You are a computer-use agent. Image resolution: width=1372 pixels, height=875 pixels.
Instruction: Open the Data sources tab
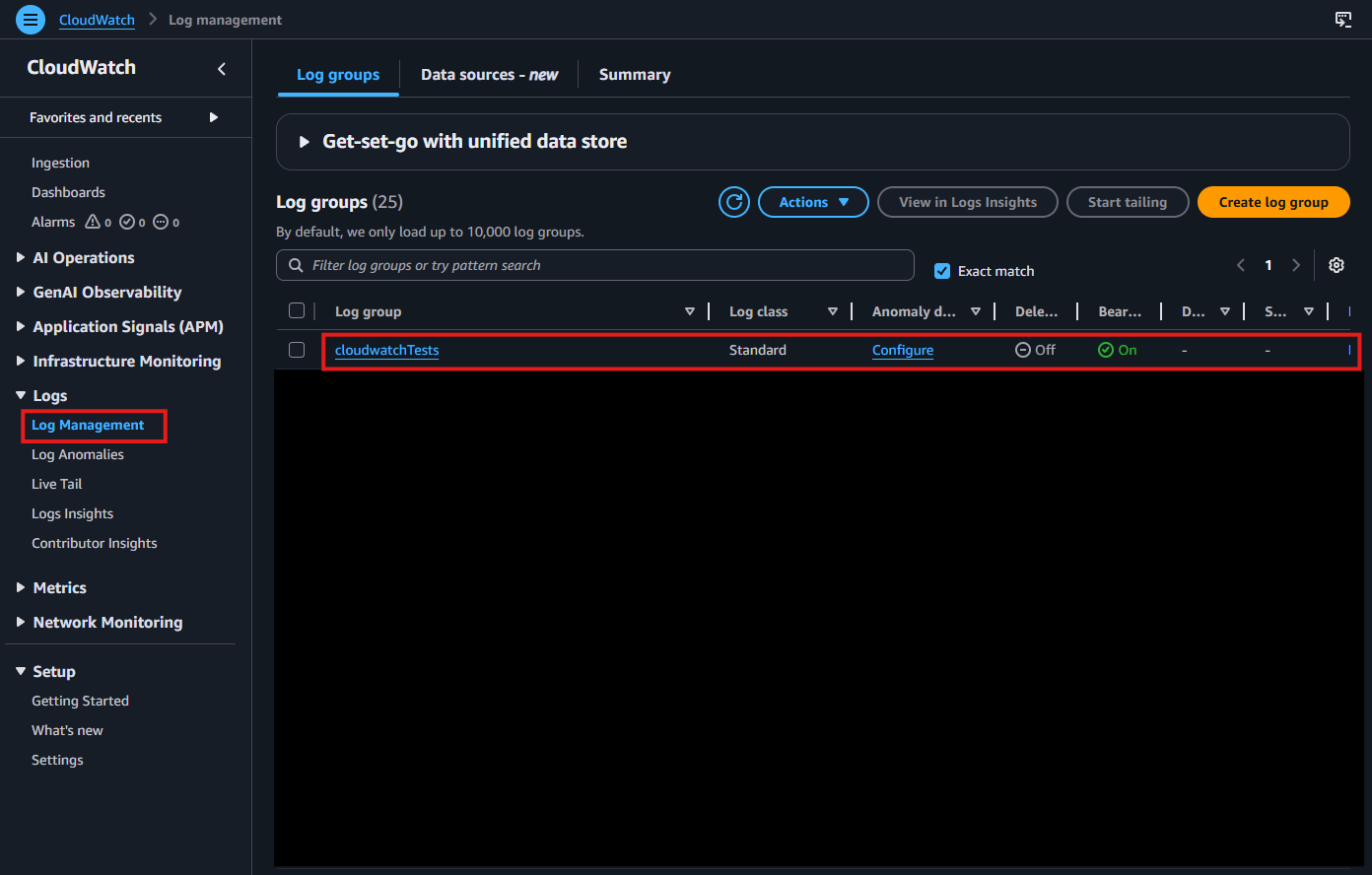pos(489,74)
